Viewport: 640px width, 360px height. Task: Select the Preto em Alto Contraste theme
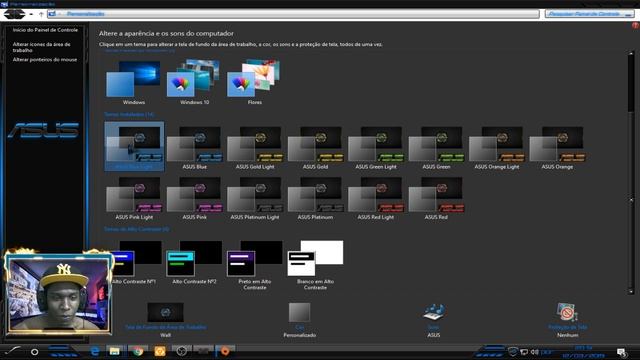click(255, 265)
